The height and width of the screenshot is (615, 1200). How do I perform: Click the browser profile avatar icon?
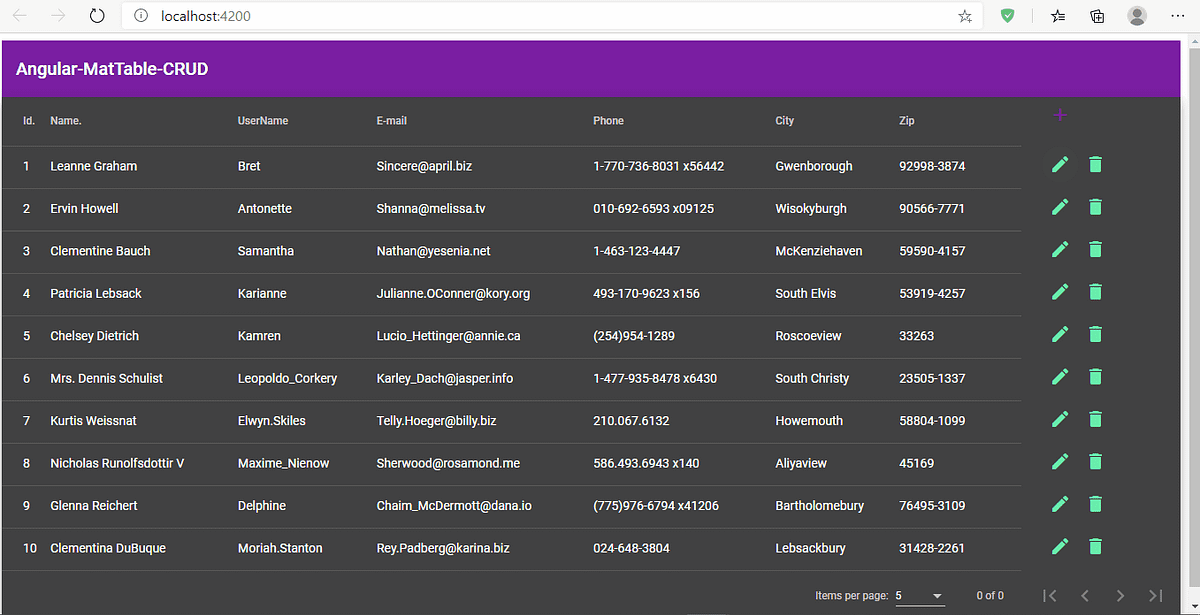click(1137, 16)
